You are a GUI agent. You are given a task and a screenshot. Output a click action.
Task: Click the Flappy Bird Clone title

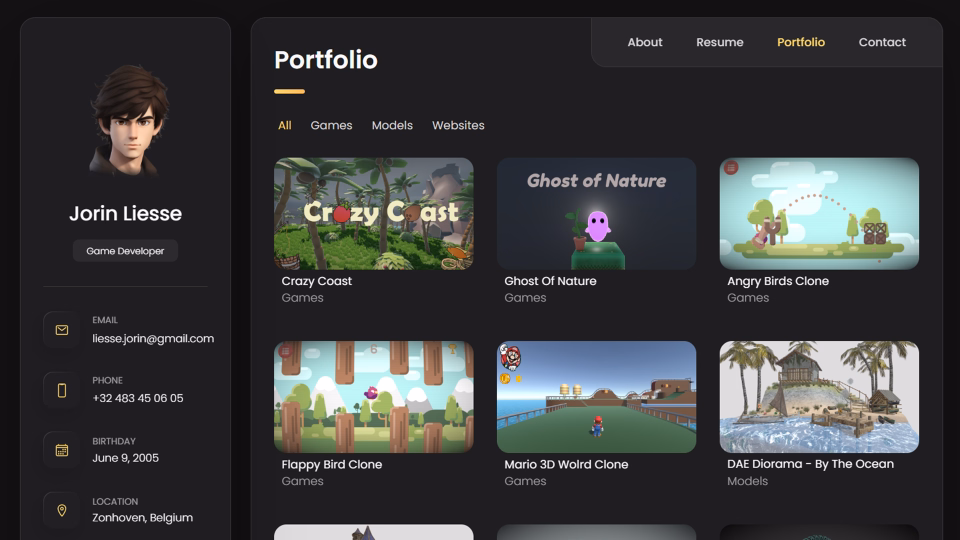(331, 464)
